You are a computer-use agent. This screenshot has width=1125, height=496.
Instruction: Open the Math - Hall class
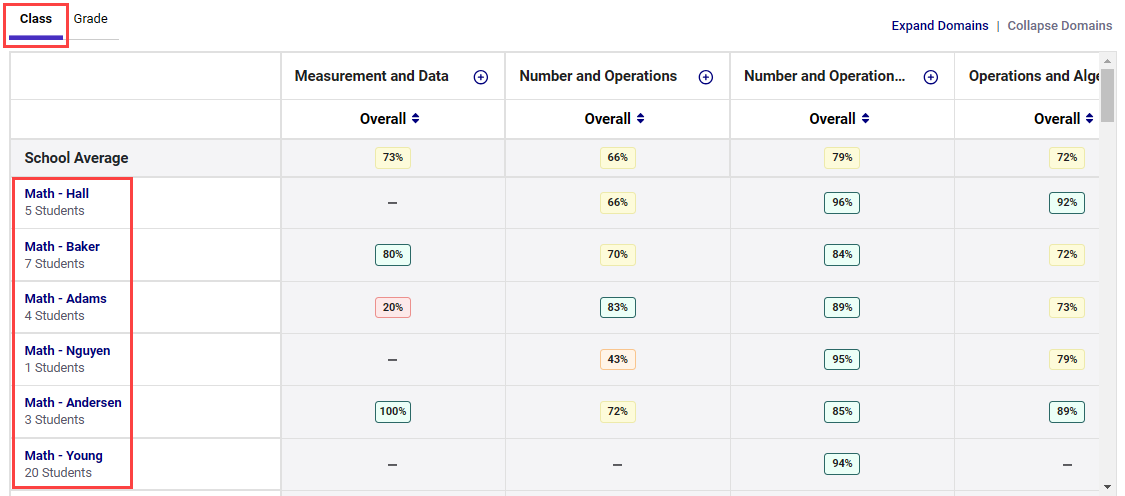click(57, 194)
